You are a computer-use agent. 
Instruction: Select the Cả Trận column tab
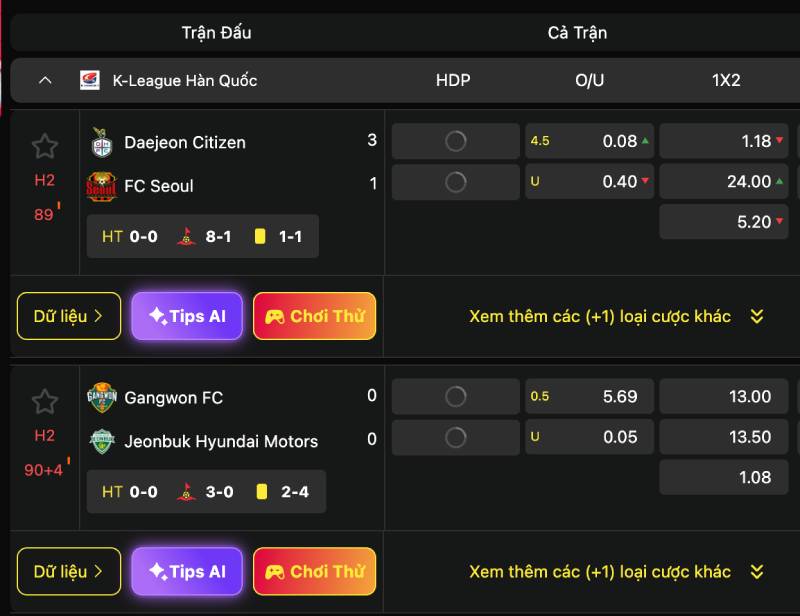(577, 33)
